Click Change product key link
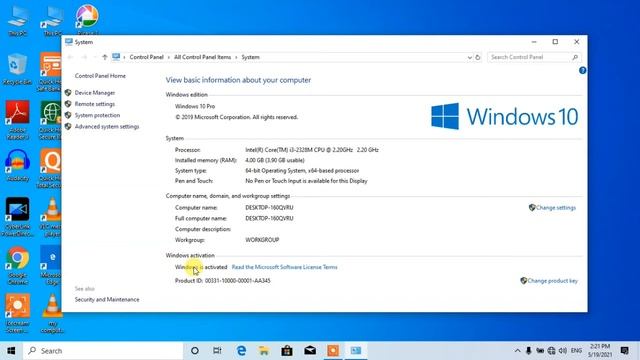Screen dimensions: 640x360 coord(552,281)
